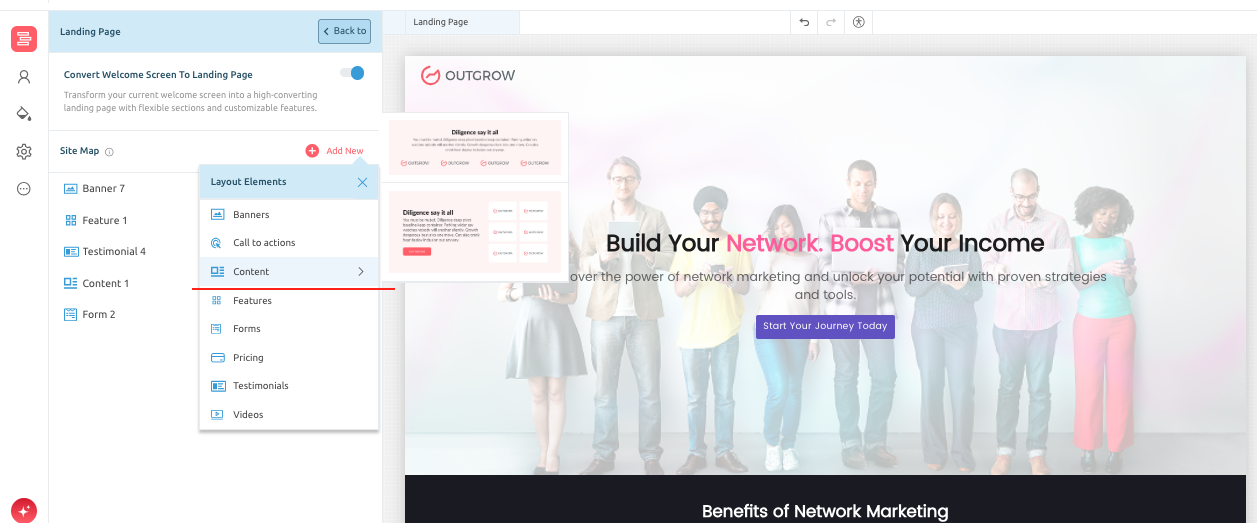Click the Back to button
The height and width of the screenshot is (523, 1257).
(x=344, y=31)
